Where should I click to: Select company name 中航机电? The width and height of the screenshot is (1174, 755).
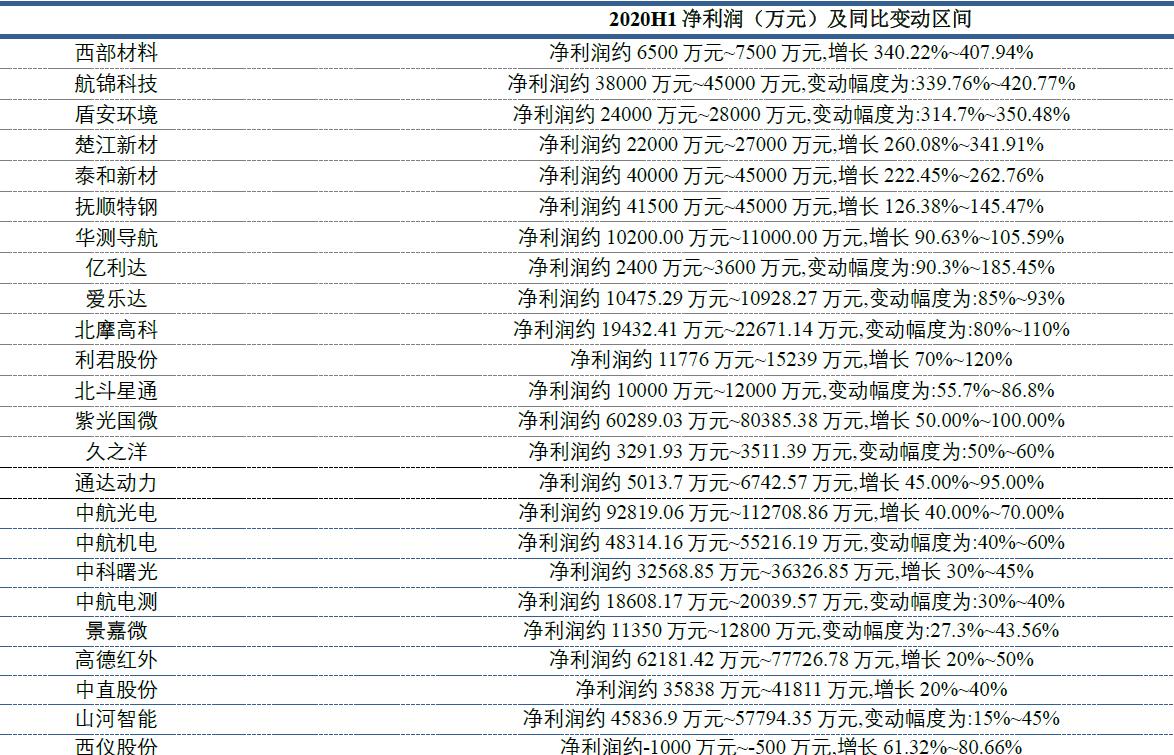[x=116, y=542]
